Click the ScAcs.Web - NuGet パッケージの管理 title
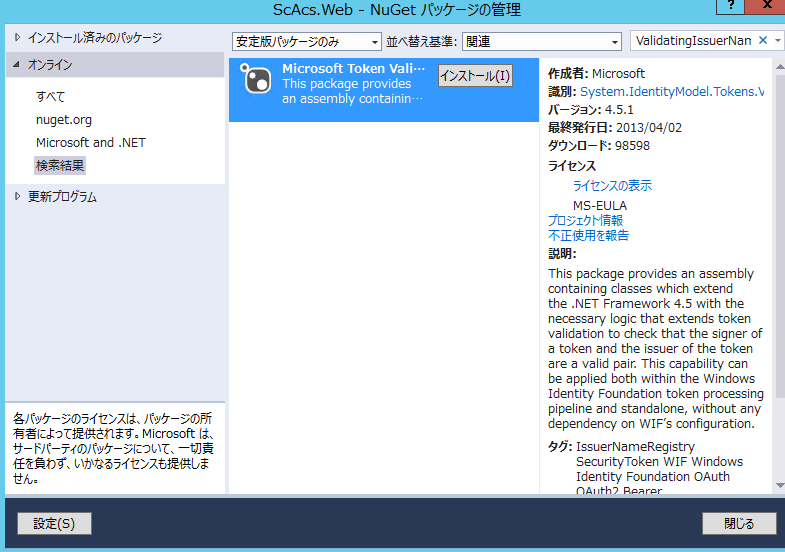 [x=397, y=10]
